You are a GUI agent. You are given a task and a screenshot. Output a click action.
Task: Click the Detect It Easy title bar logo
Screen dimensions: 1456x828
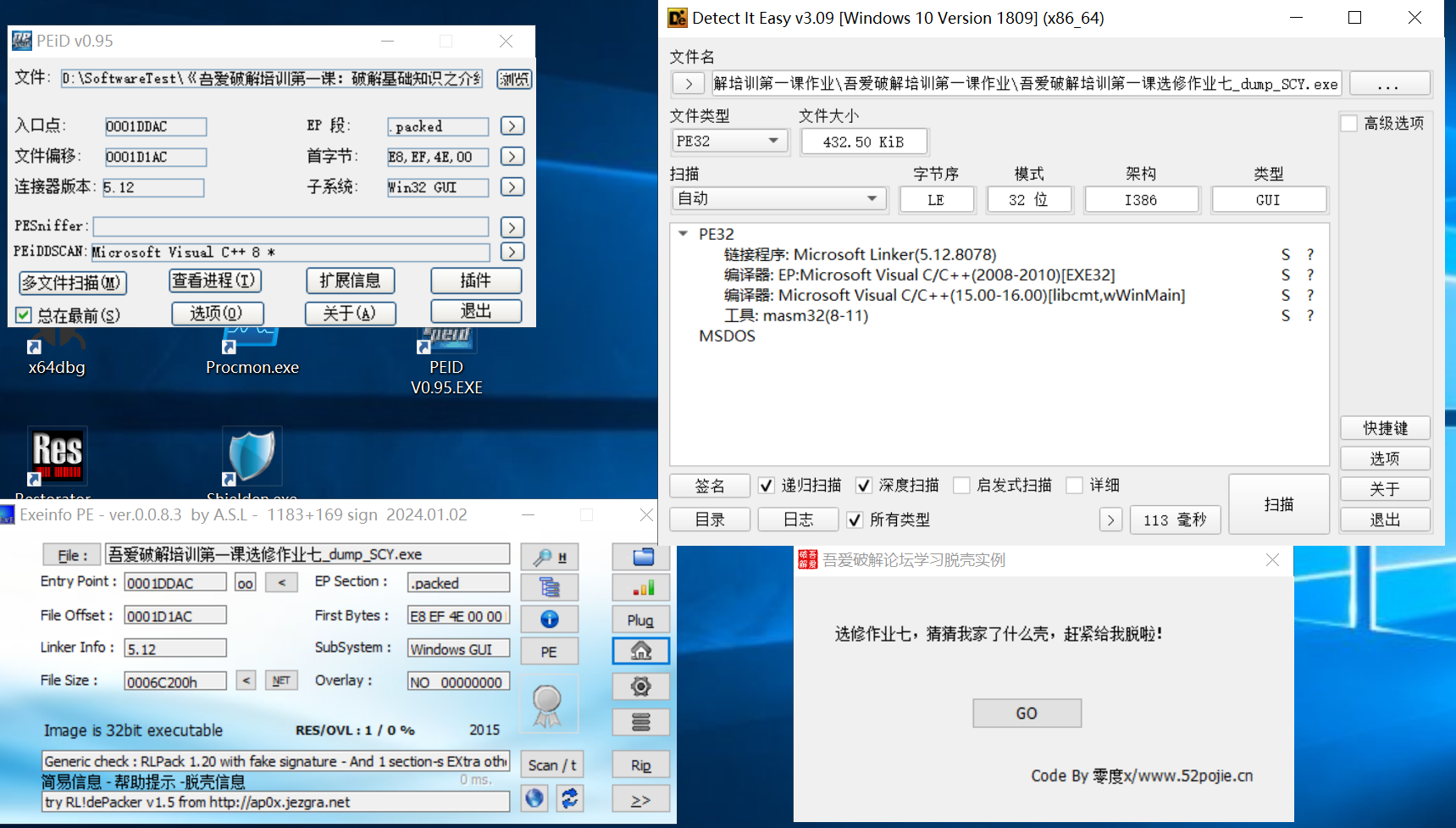tap(678, 18)
